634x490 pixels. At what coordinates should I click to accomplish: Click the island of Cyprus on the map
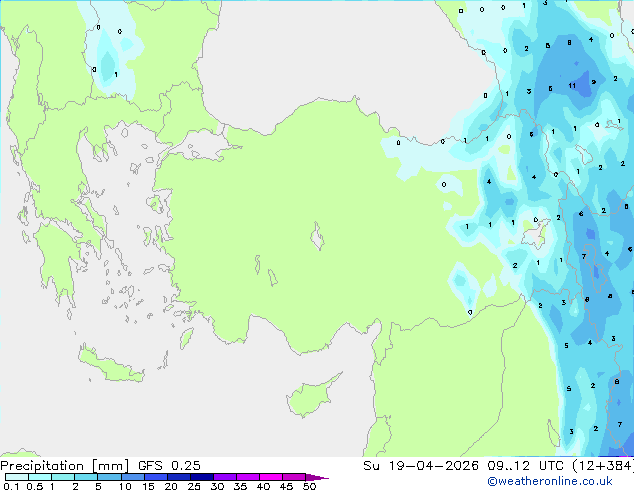coord(311,396)
